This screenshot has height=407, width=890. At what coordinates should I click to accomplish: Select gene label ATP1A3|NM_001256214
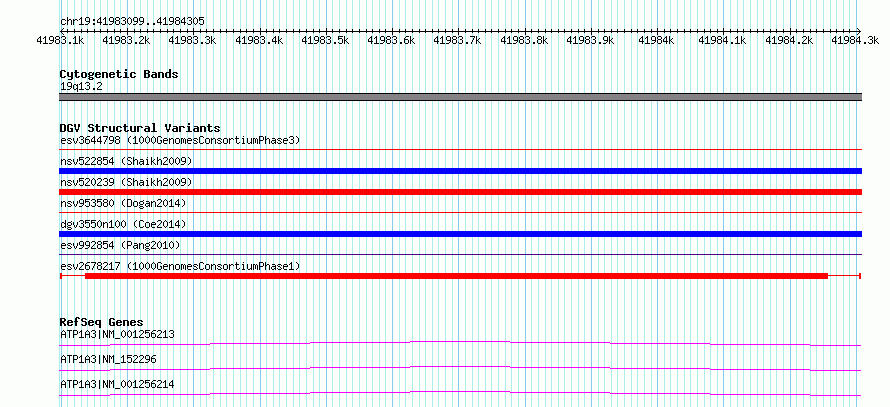coord(117,385)
